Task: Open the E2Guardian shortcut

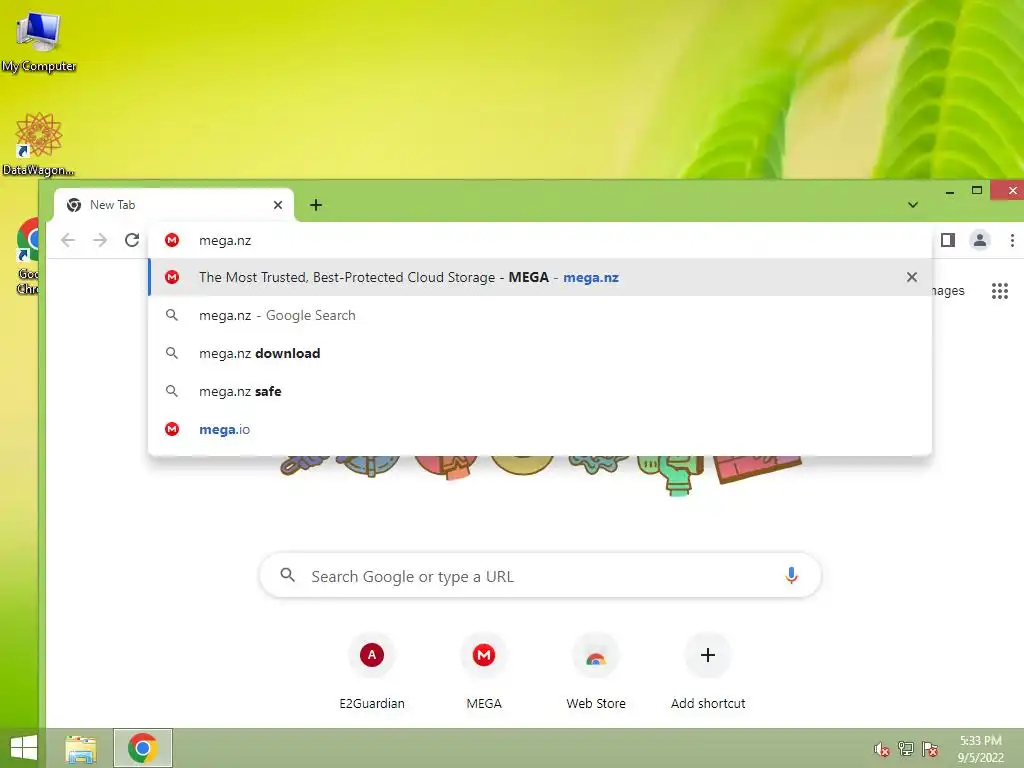Action: tap(372, 671)
